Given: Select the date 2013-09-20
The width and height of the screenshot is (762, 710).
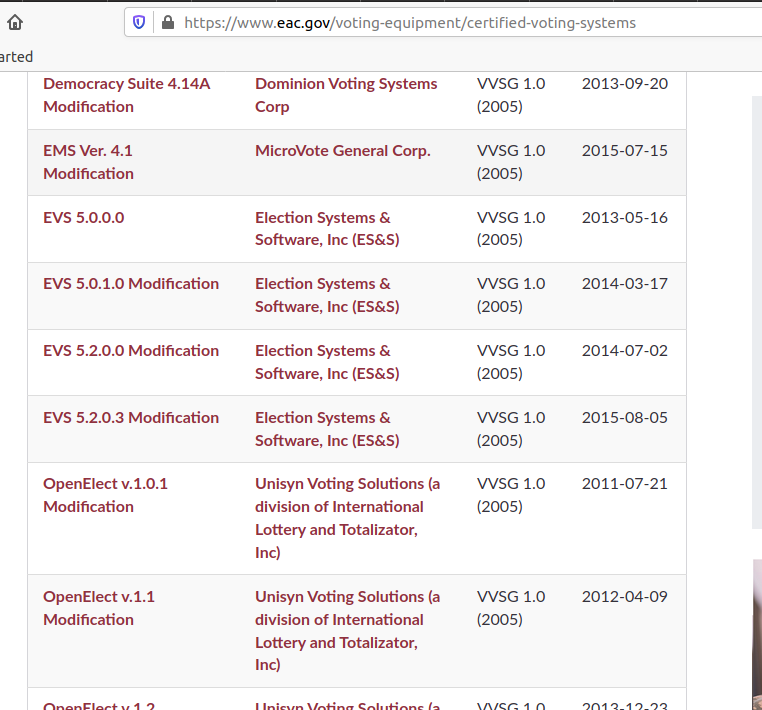Looking at the screenshot, I should click(625, 84).
